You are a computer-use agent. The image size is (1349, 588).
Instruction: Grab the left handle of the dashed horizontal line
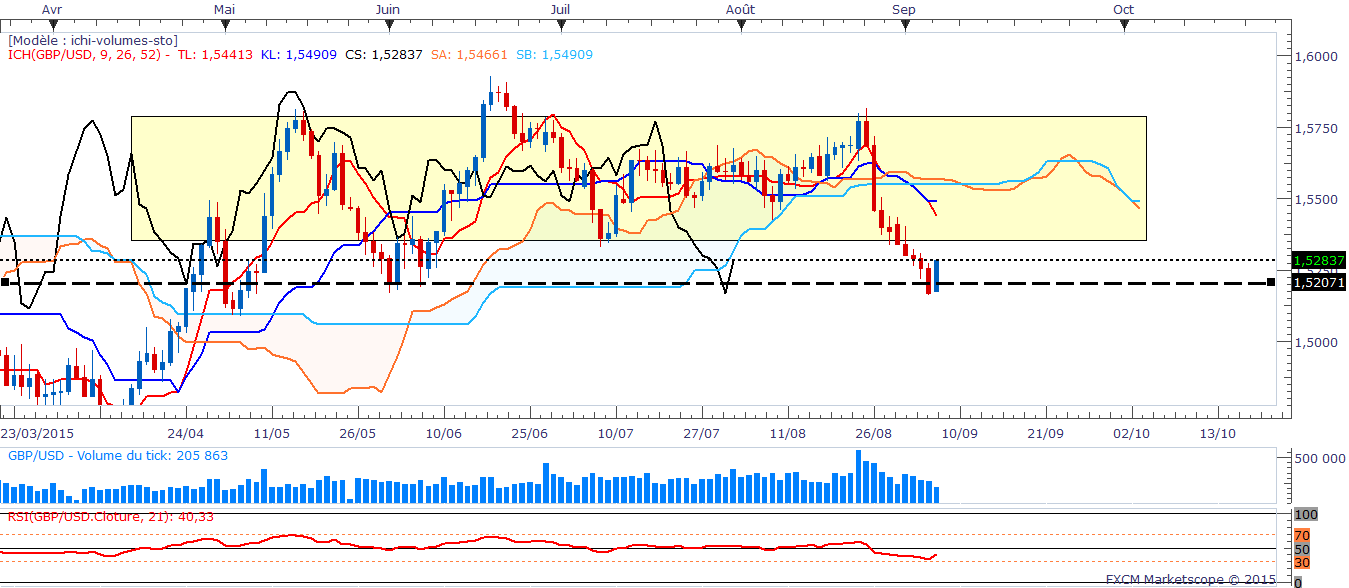(x=5, y=283)
